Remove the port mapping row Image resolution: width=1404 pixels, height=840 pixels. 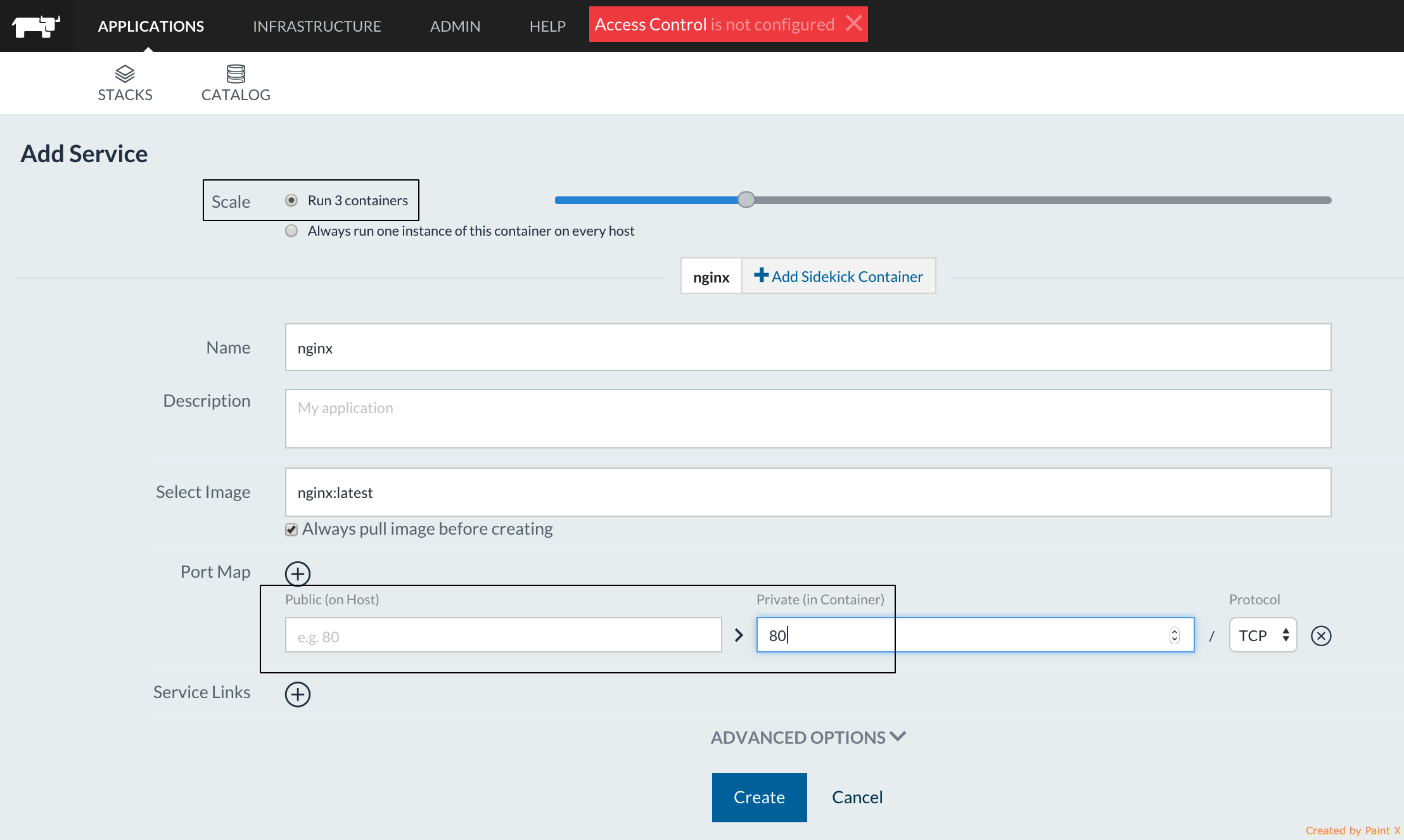pyautogui.click(x=1321, y=635)
